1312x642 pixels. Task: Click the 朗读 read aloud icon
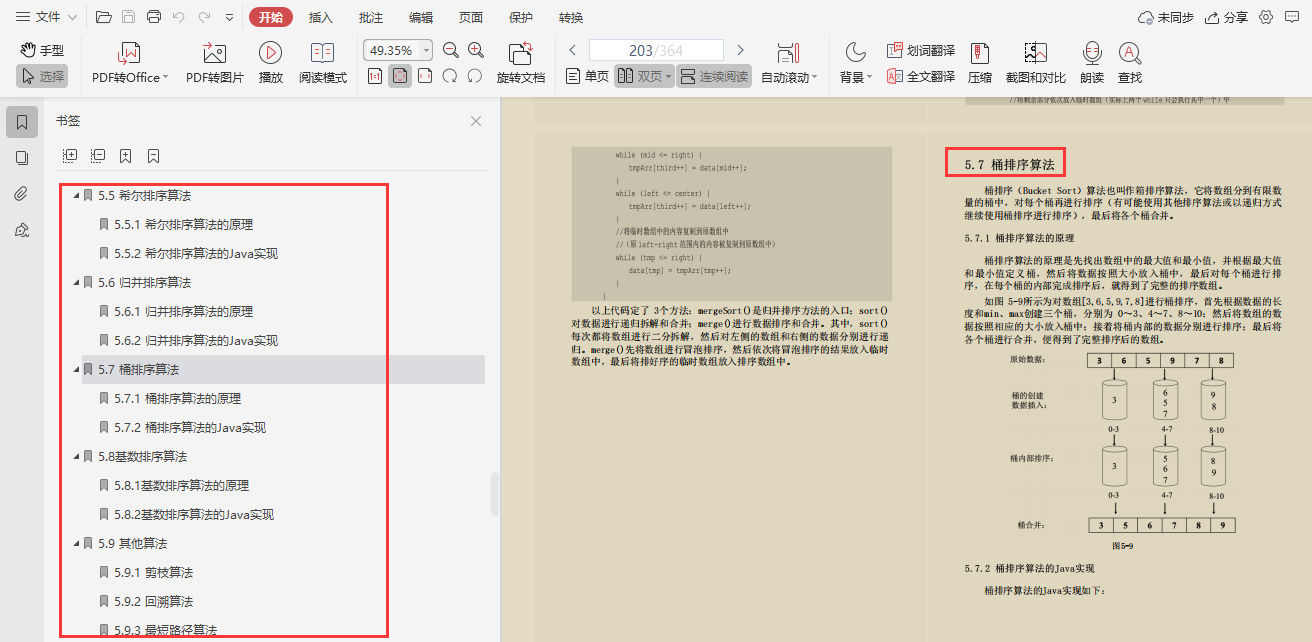pos(1092,65)
